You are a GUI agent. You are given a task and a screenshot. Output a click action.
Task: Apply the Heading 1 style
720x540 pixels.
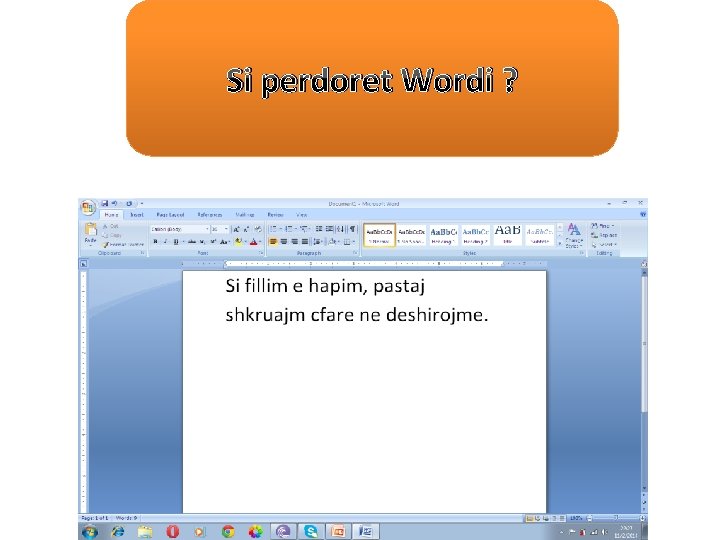444,235
